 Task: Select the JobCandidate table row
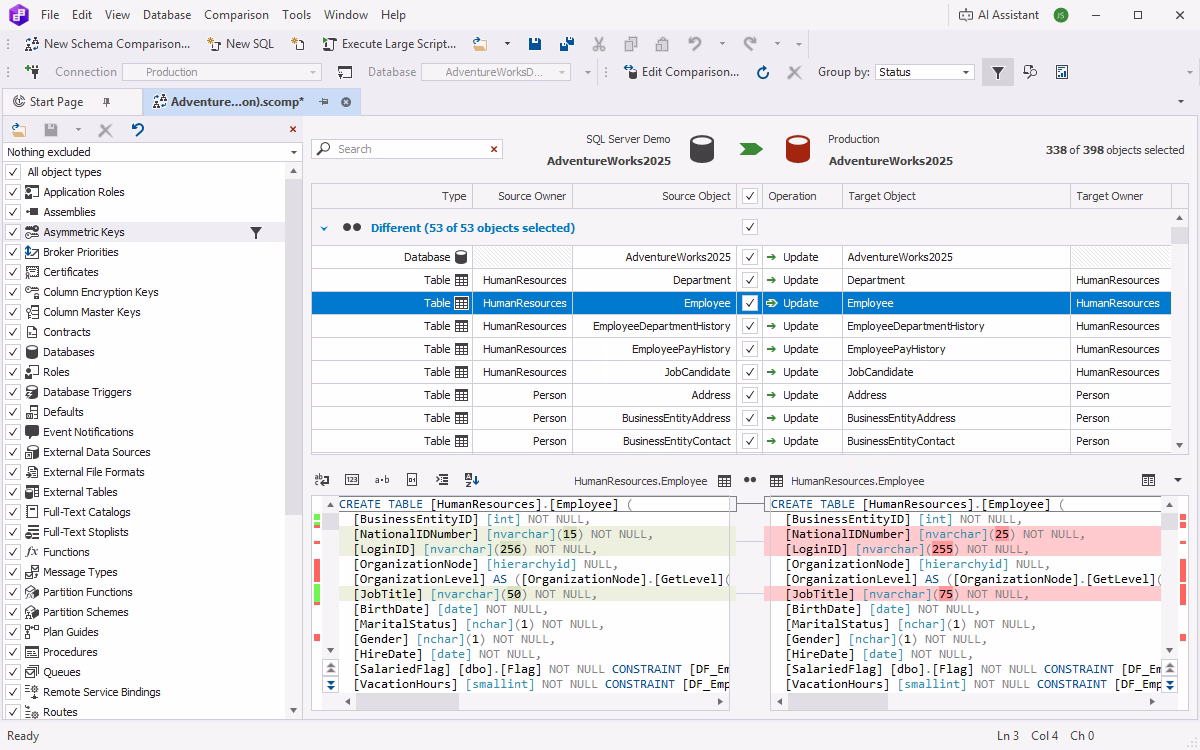click(741, 372)
